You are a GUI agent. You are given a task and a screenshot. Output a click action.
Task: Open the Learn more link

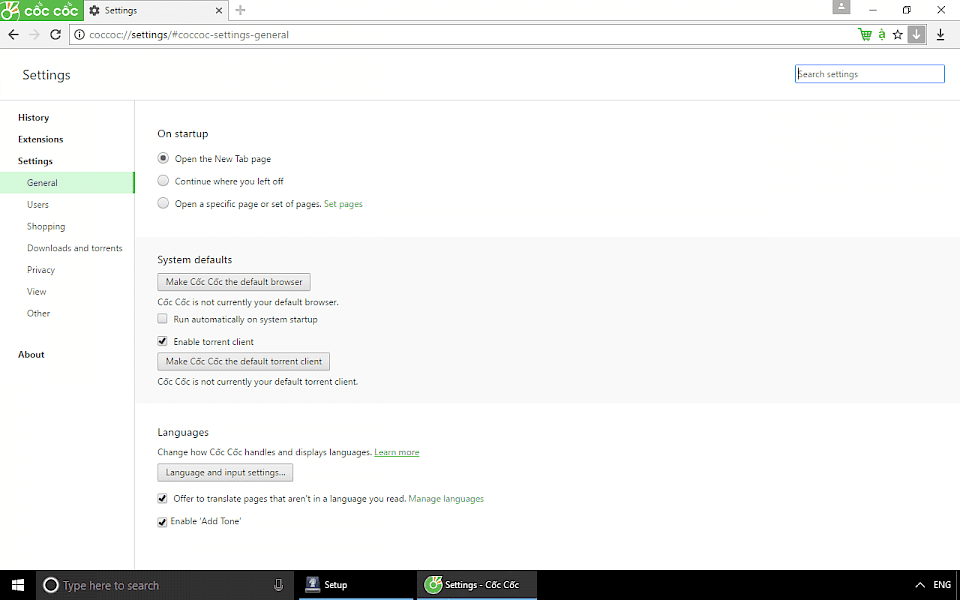(397, 452)
